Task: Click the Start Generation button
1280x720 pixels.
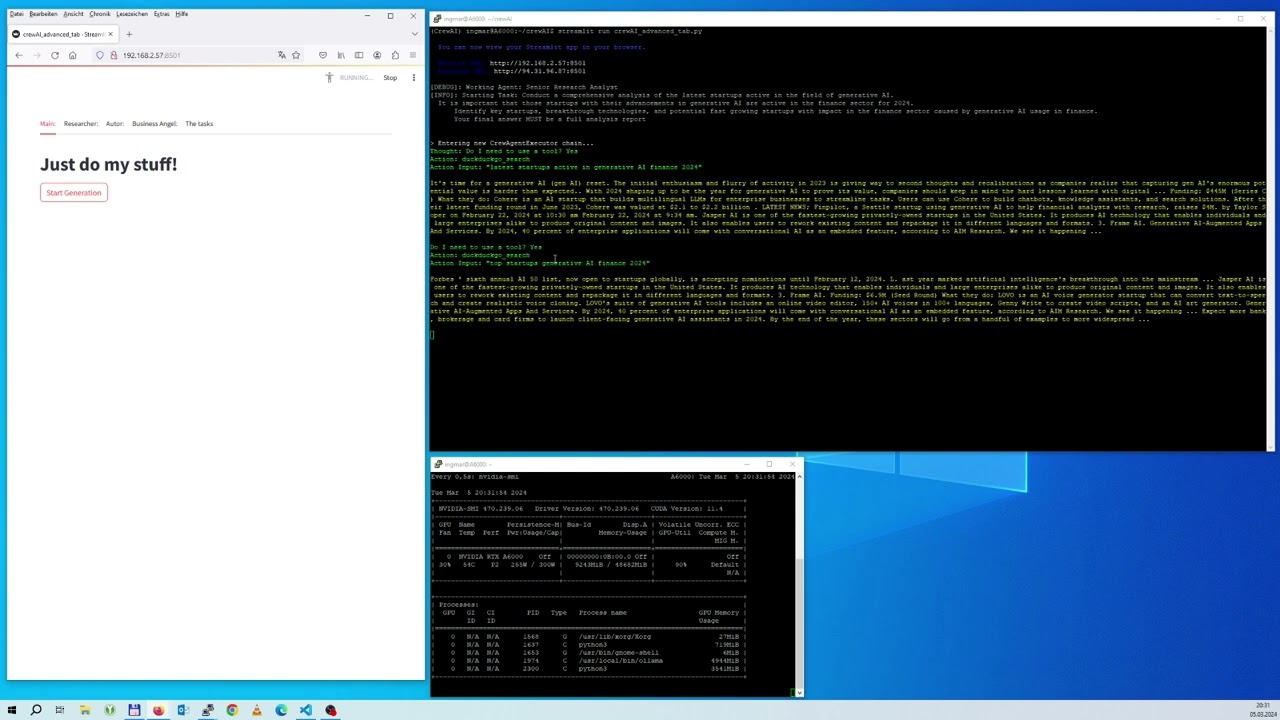Action: click(x=74, y=192)
